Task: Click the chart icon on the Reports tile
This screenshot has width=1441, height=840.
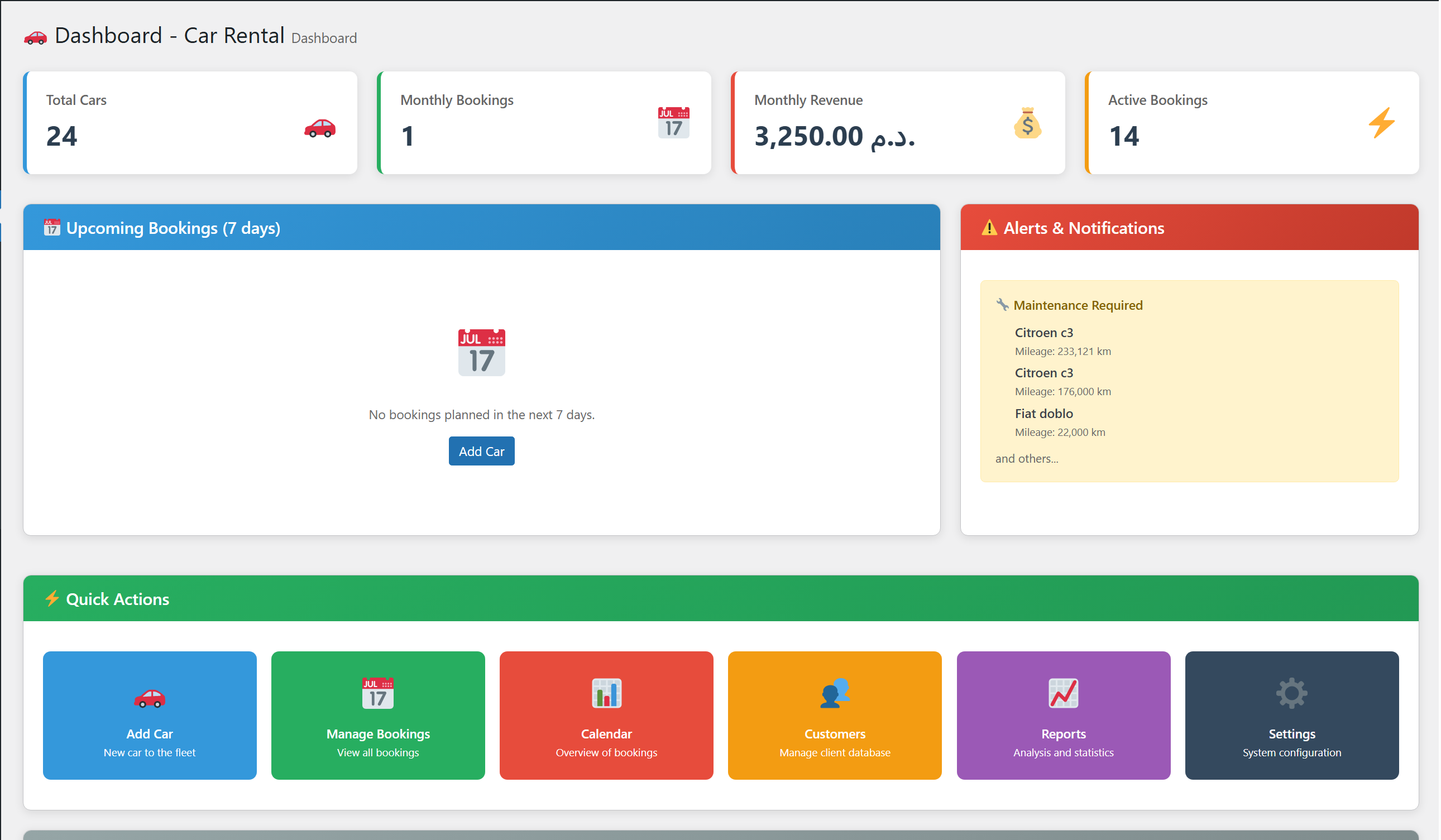Action: [x=1063, y=693]
